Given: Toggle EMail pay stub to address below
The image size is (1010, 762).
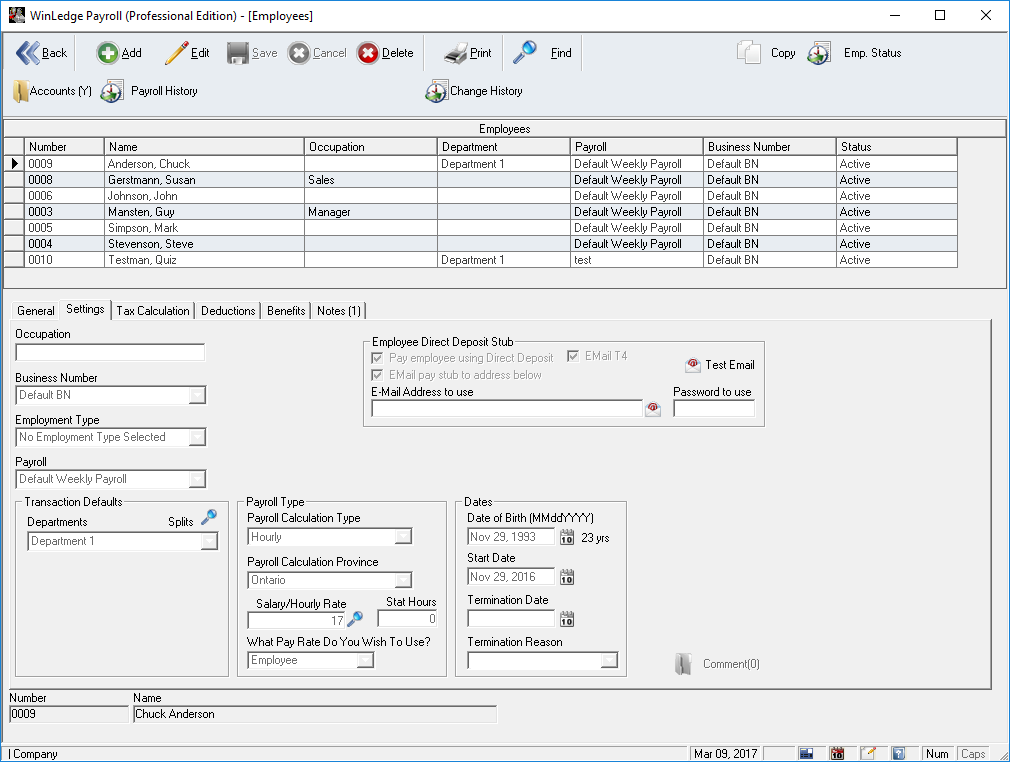Looking at the screenshot, I should point(377,375).
